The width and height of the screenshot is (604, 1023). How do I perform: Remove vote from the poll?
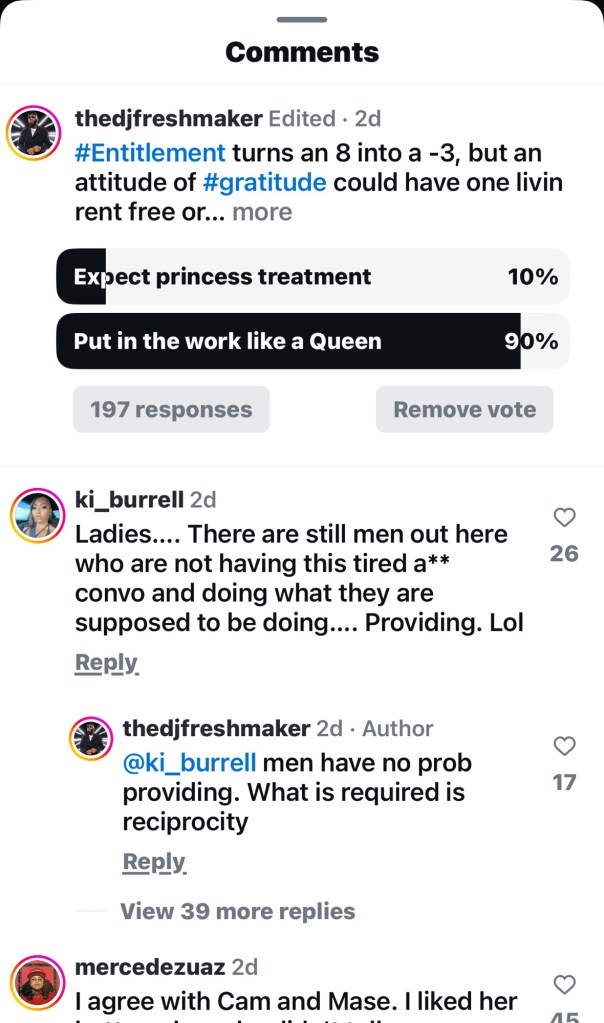[464, 409]
